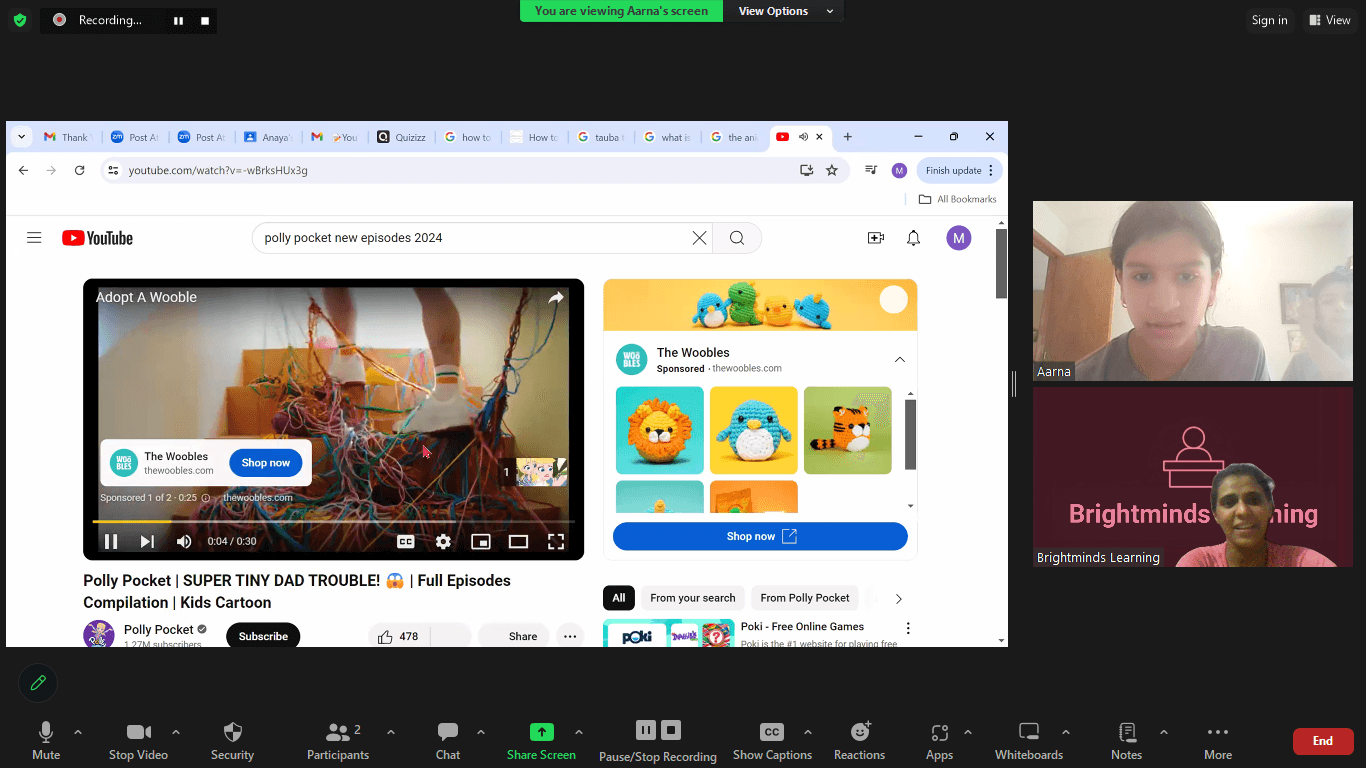Click the annotation pencil icon
The image size is (1366, 768).
click(x=38, y=683)
